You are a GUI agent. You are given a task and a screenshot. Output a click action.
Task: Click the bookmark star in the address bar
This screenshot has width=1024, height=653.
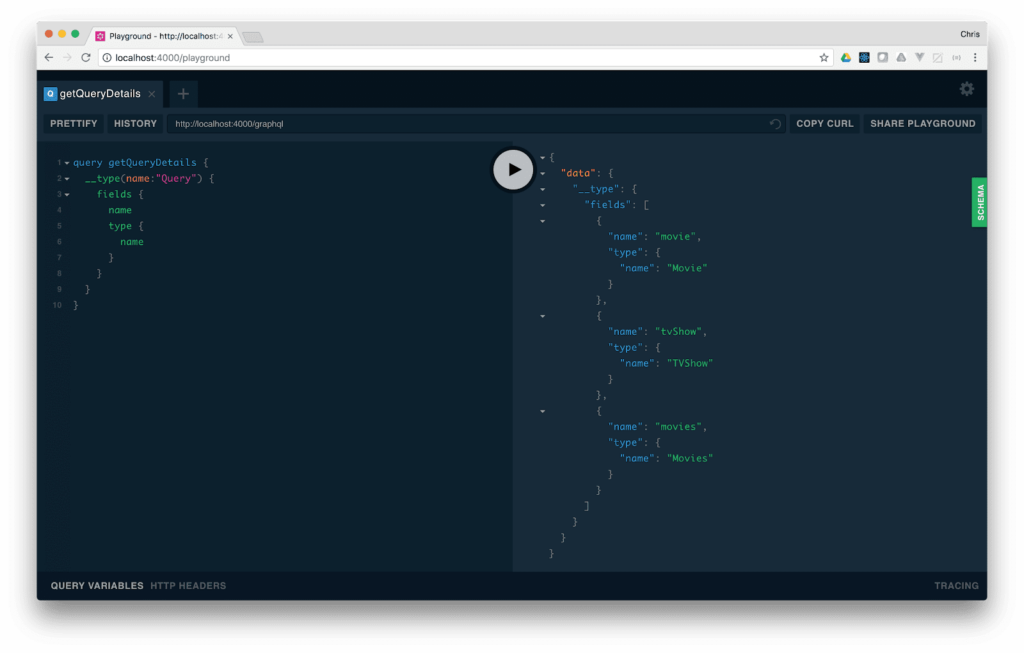click(824, 57)
